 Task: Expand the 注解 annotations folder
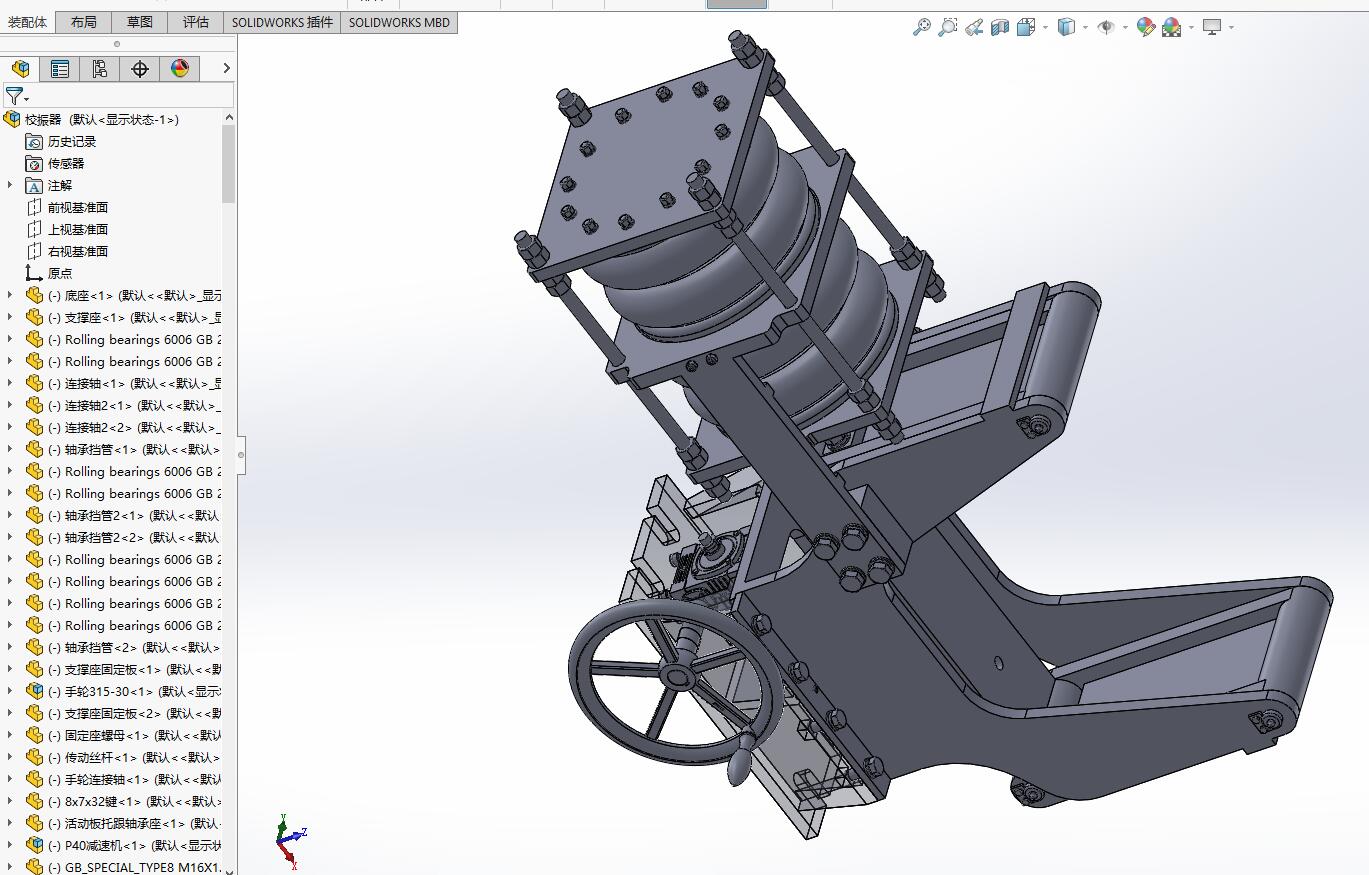pyautogui.click(x=11, y=185)
